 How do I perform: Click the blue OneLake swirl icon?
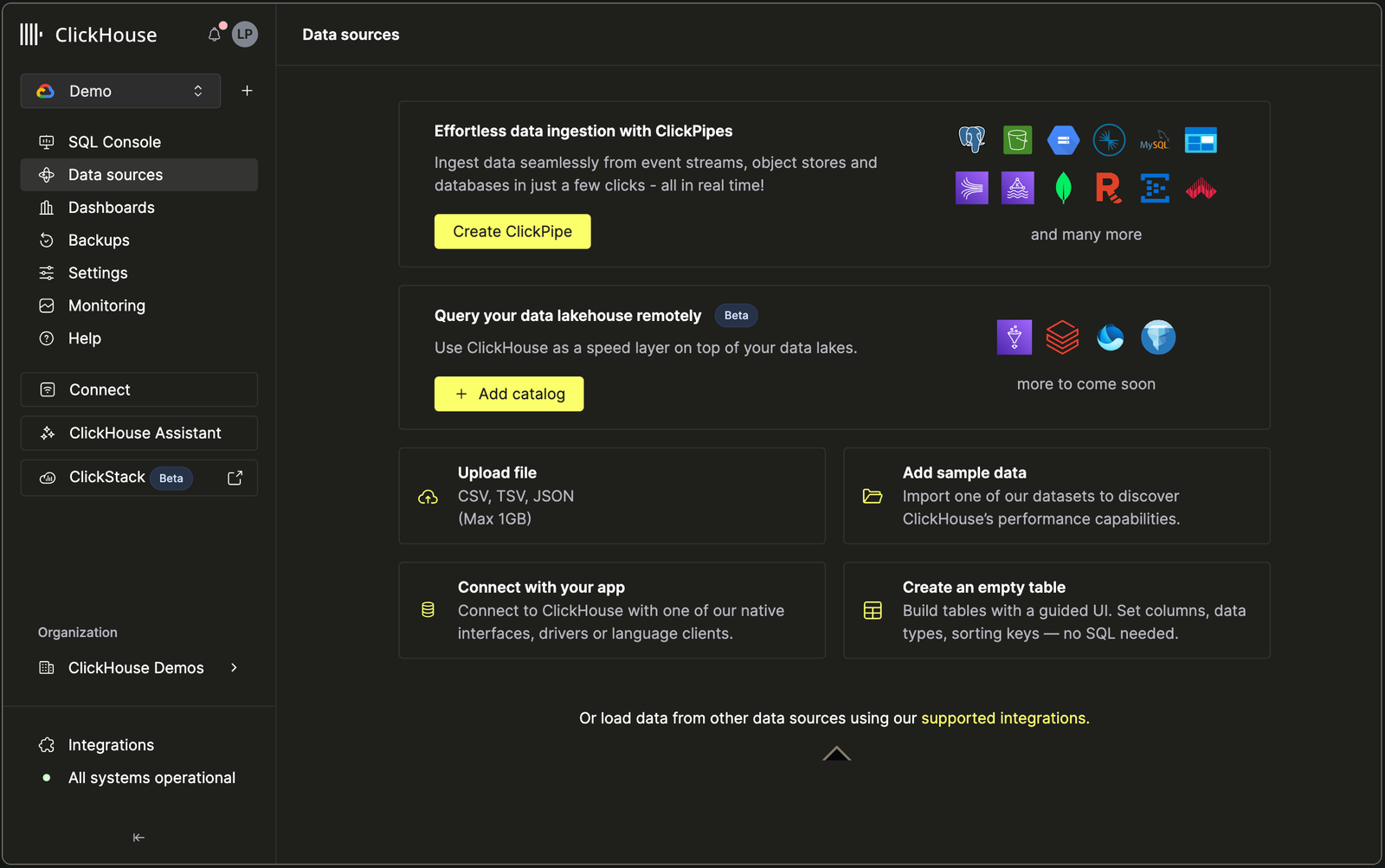point(1111,338)
